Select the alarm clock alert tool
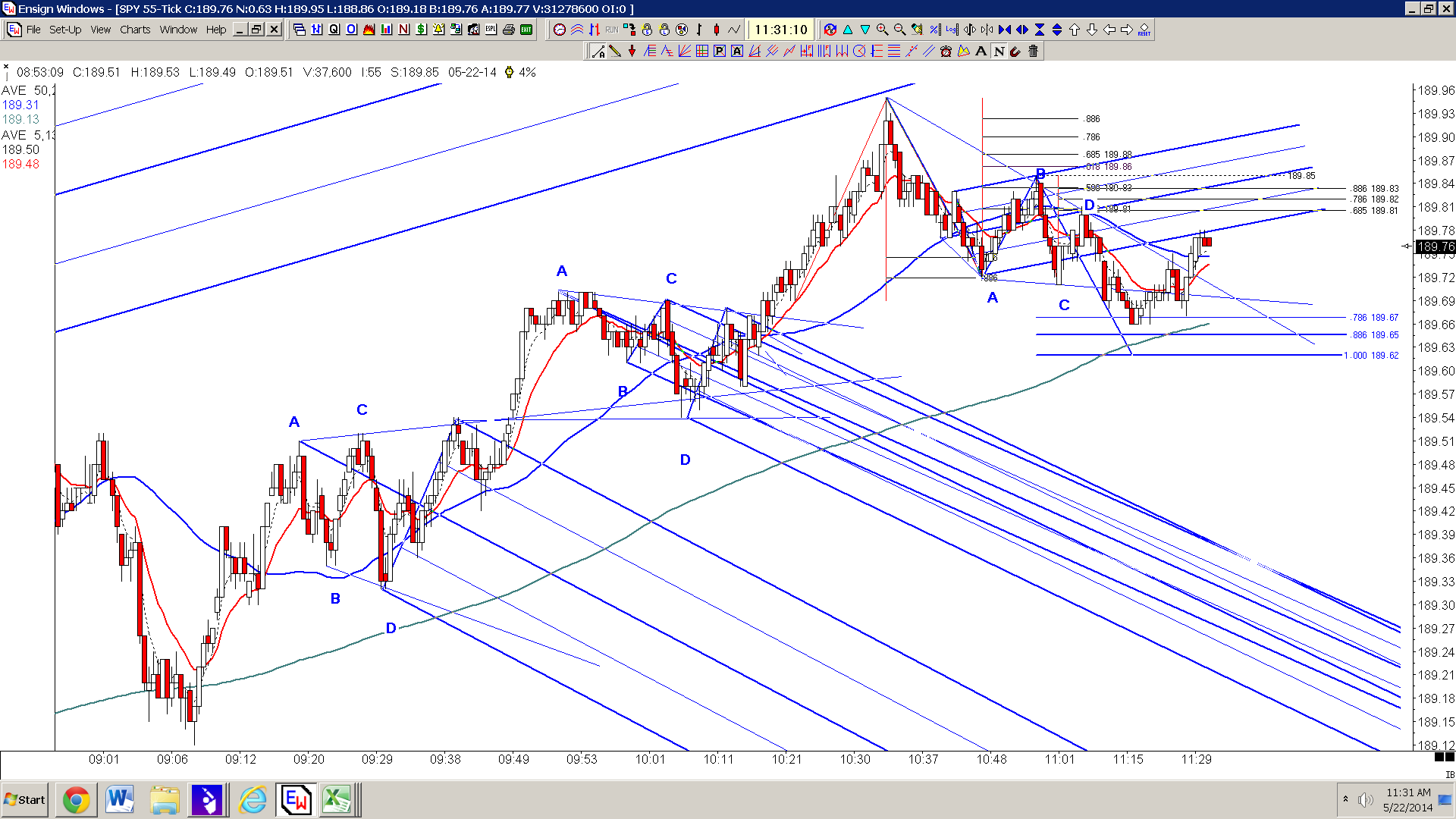 click(x=946, y=51)
